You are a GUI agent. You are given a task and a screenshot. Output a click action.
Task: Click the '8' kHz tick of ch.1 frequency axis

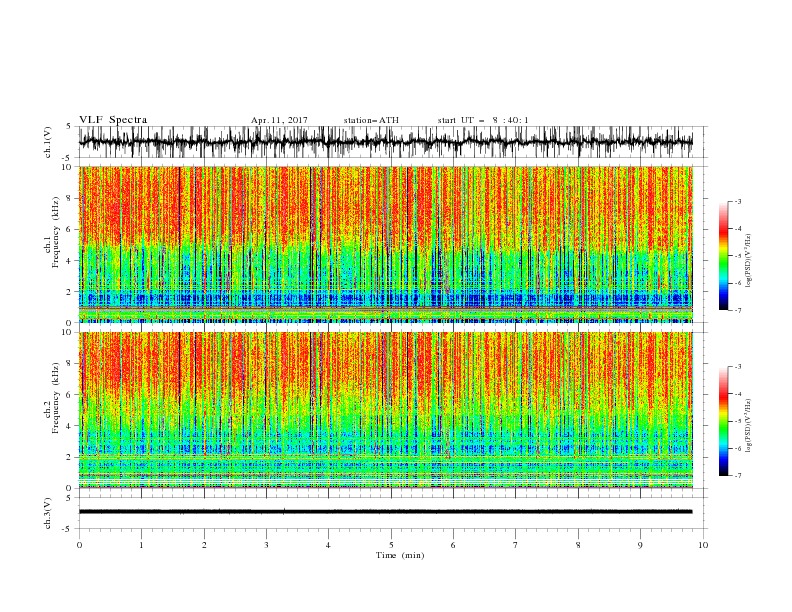point(69,198)
